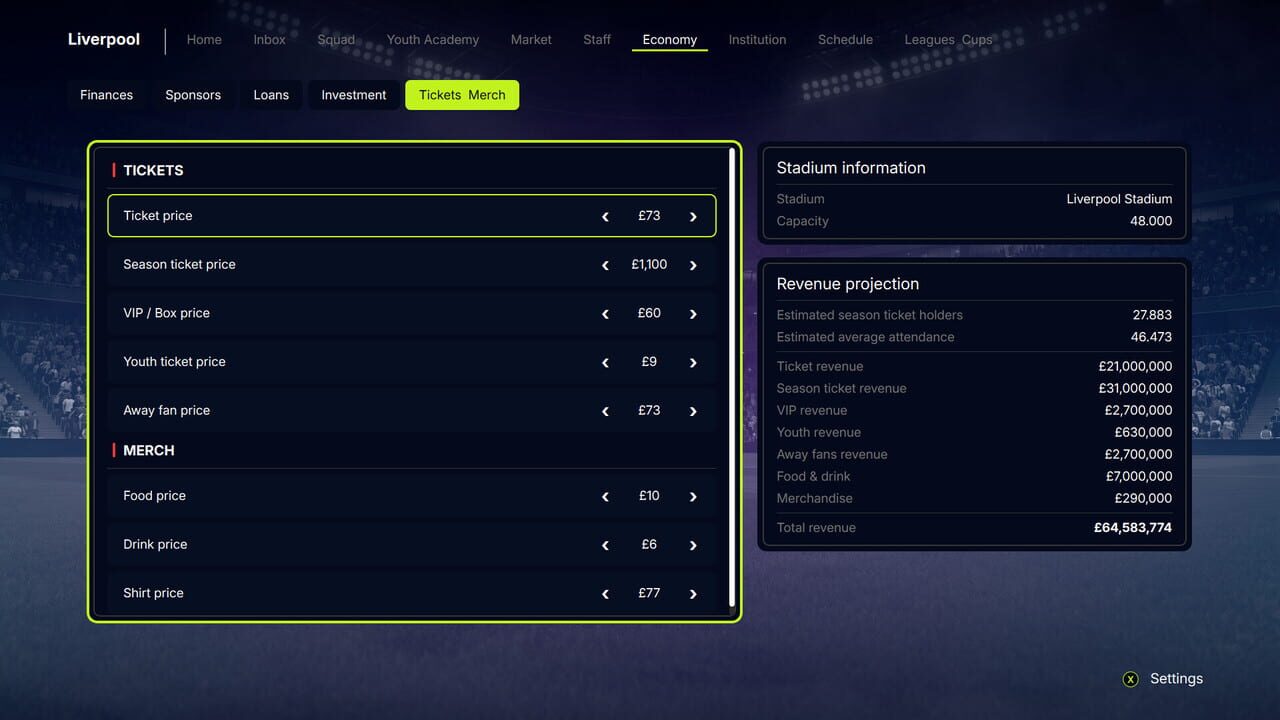Click the Liverpool Stadium name value
The height and width of the screenshot is (720, 1280).
pos(1119,199)
